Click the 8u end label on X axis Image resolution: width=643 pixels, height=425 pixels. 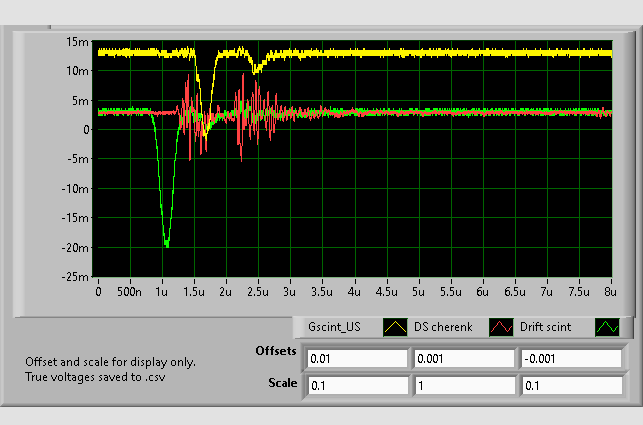pos(611,292)
